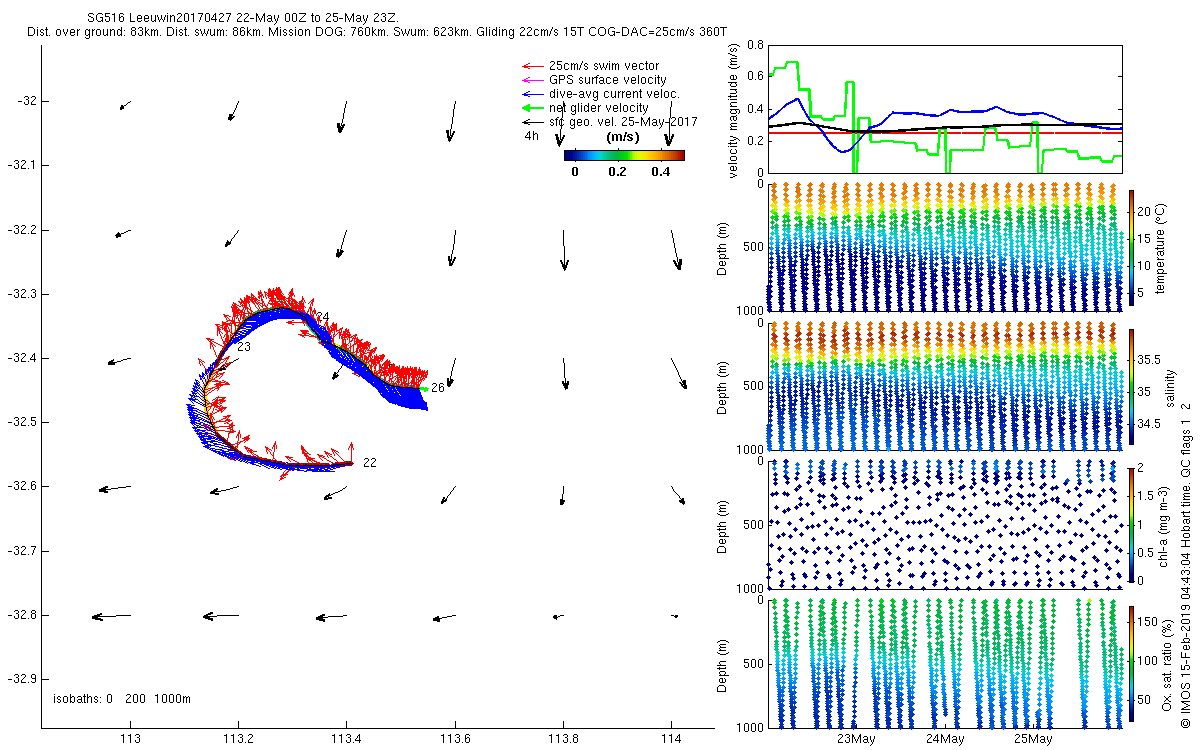The height and width of the screenshot is (750, 1200).
Task: Select the black sfc geo. vel. legend arrow
Action: tap(531, 121)
